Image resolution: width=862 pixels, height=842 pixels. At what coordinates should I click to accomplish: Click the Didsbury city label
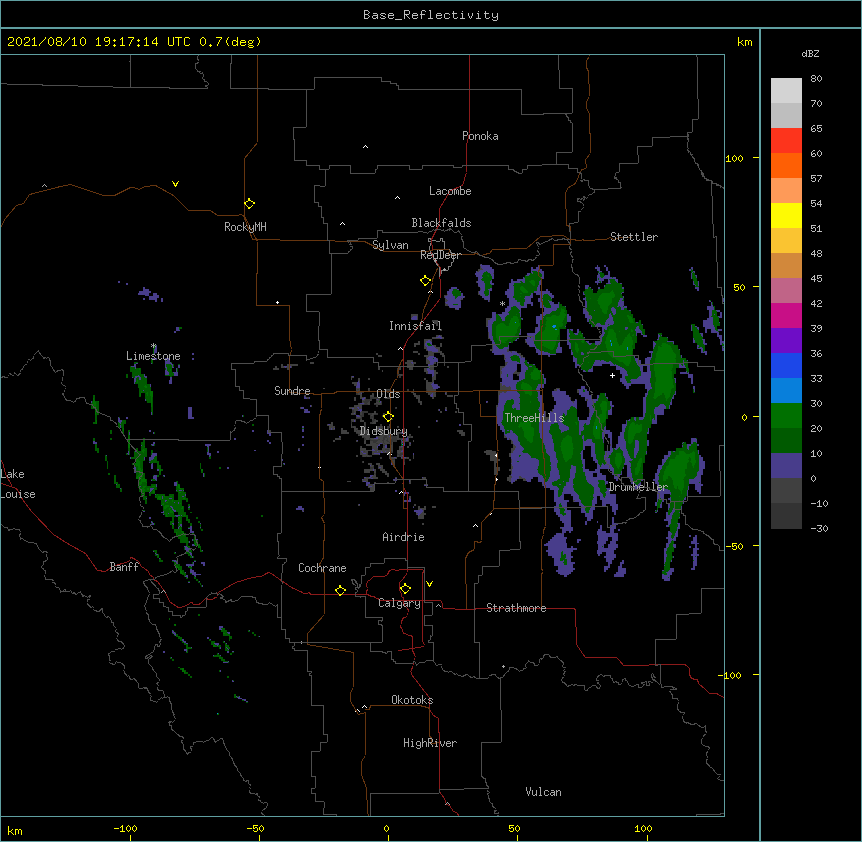(384, 431)
